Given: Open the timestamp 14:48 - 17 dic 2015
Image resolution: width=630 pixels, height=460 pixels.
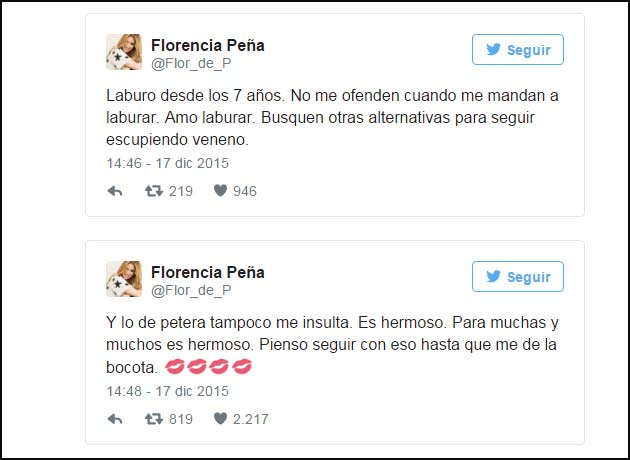Looking at the screenshot, I should tap(168, 389).
